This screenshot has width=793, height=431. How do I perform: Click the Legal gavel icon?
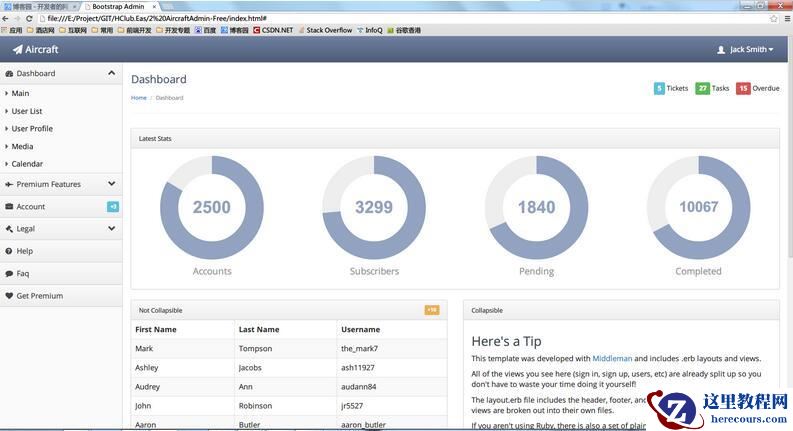pyautogui.click(x=9, y=229)
